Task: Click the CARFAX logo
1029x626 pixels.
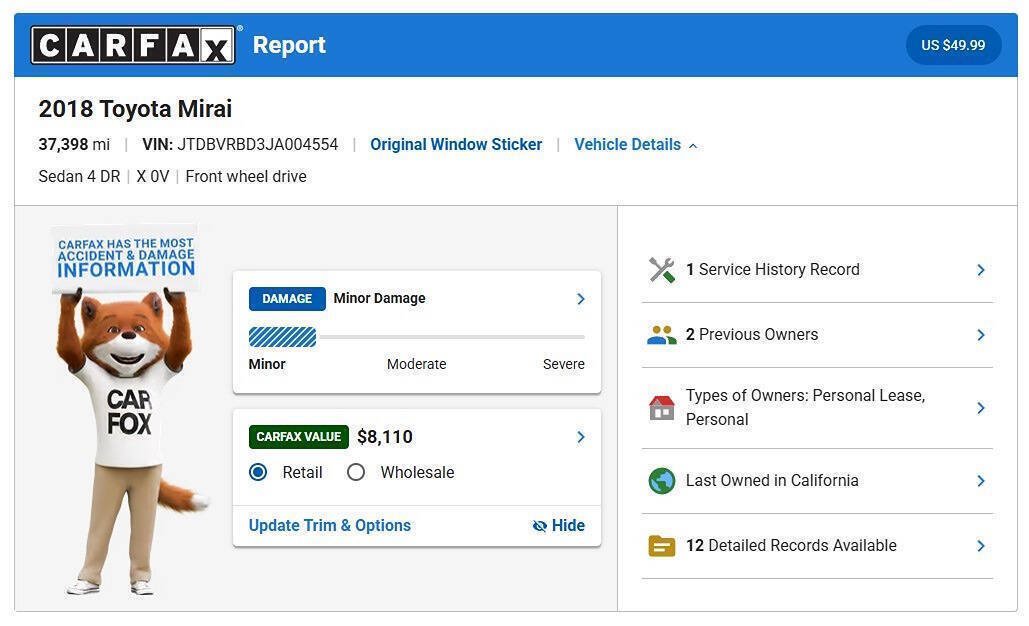Action: pyautogui.click(x=133, y=45)
